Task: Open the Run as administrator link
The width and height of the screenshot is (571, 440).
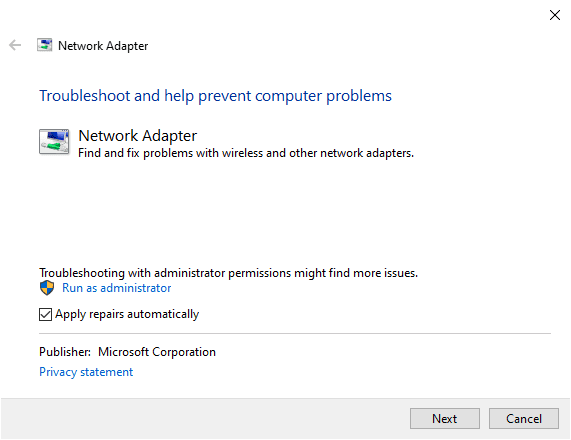Action: (x=117, y=288)
